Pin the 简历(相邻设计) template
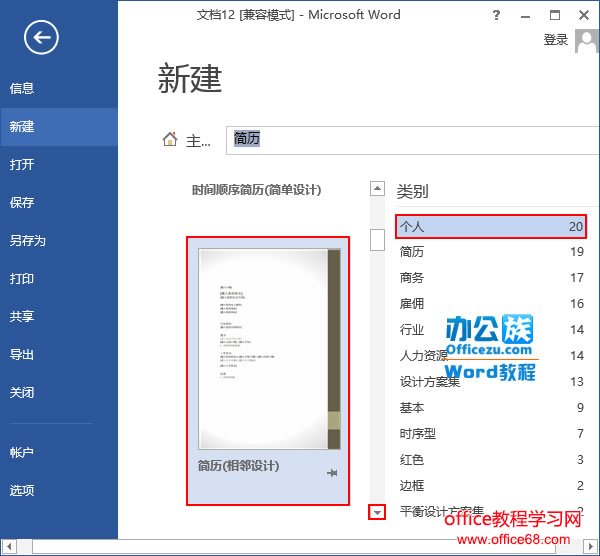Image resolution: width=600 pixels, height=556 pixels. point(332,473)
